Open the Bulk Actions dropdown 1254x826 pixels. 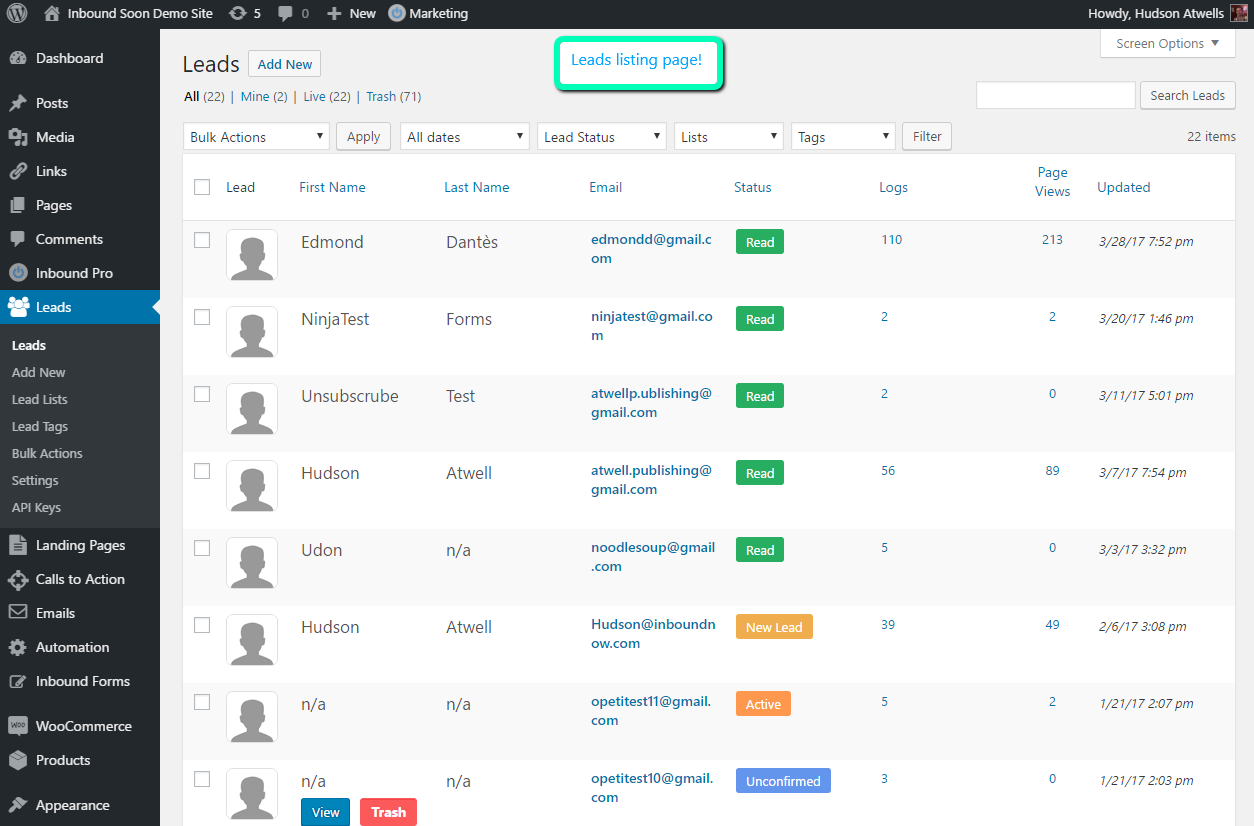257,137
